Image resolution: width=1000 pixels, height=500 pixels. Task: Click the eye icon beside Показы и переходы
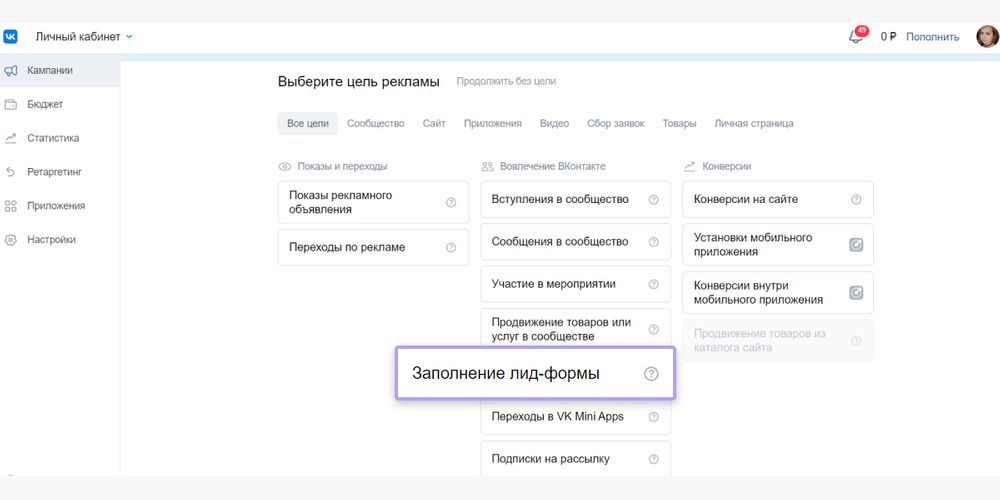click(x=284, y=166)
